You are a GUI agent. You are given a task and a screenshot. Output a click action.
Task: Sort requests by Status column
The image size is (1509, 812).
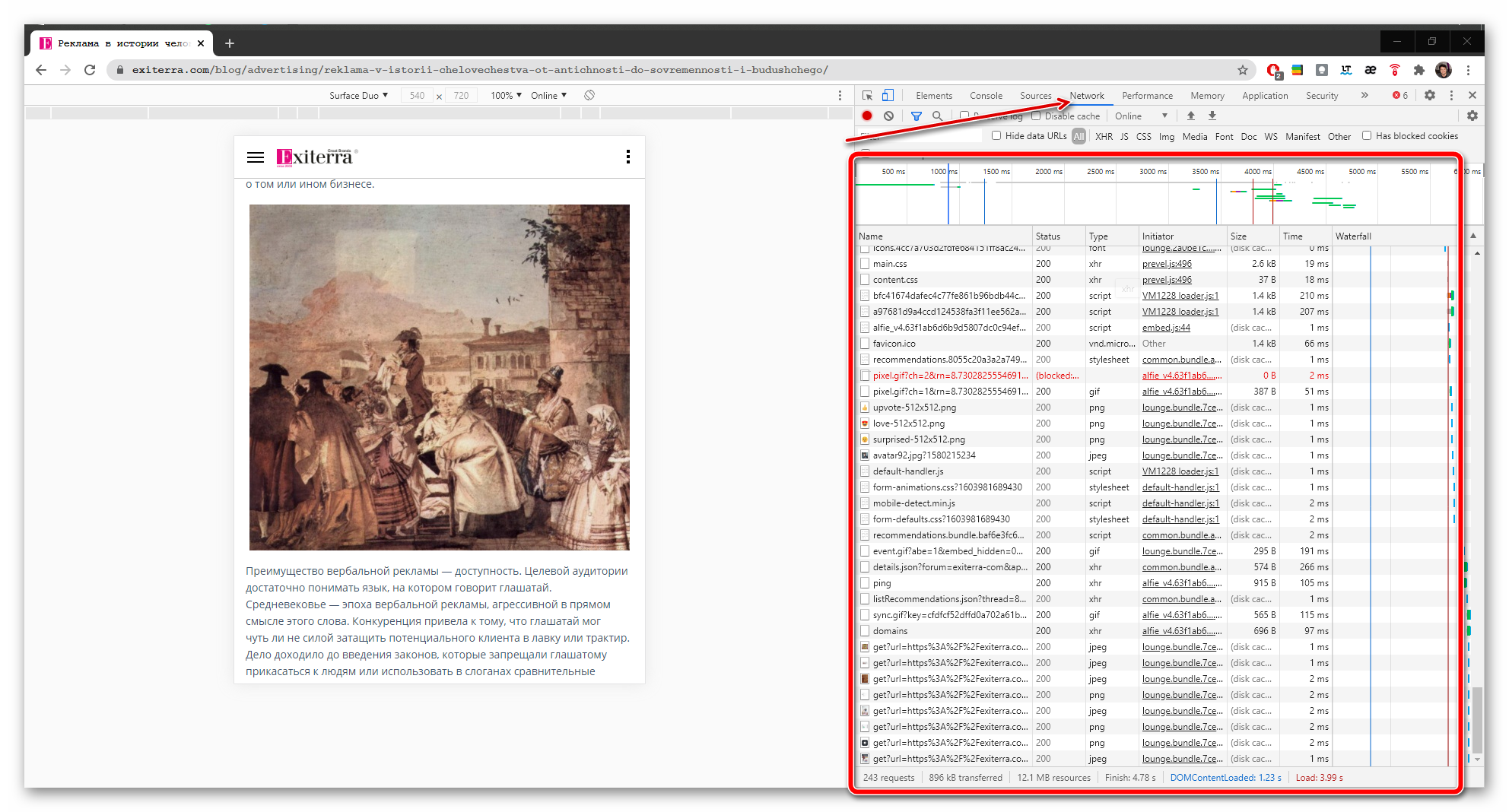1059,236
